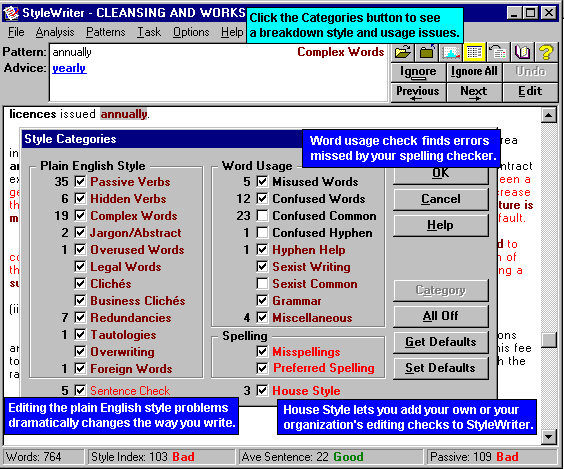Click Help button in Style Categories dialog
The height and width of the screenshot is (469, 564).
pyautogui.click(x=441, y=225)
